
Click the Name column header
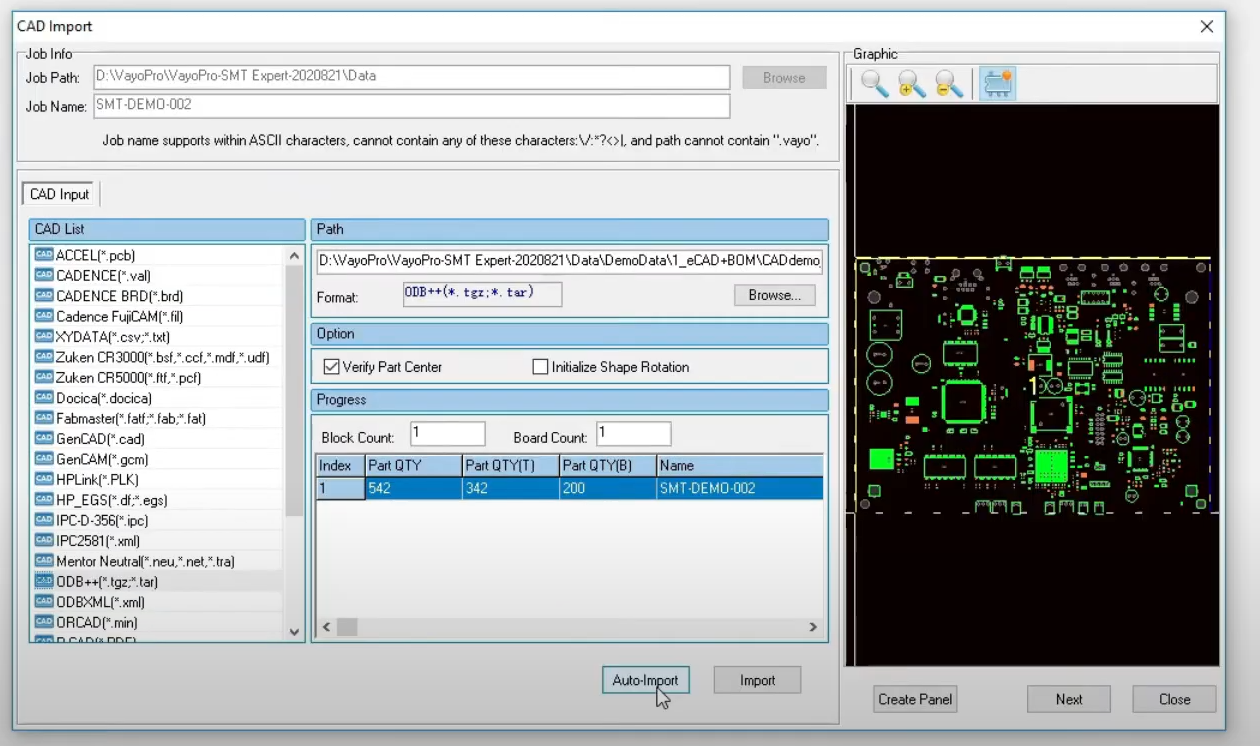tap(740, 465)
